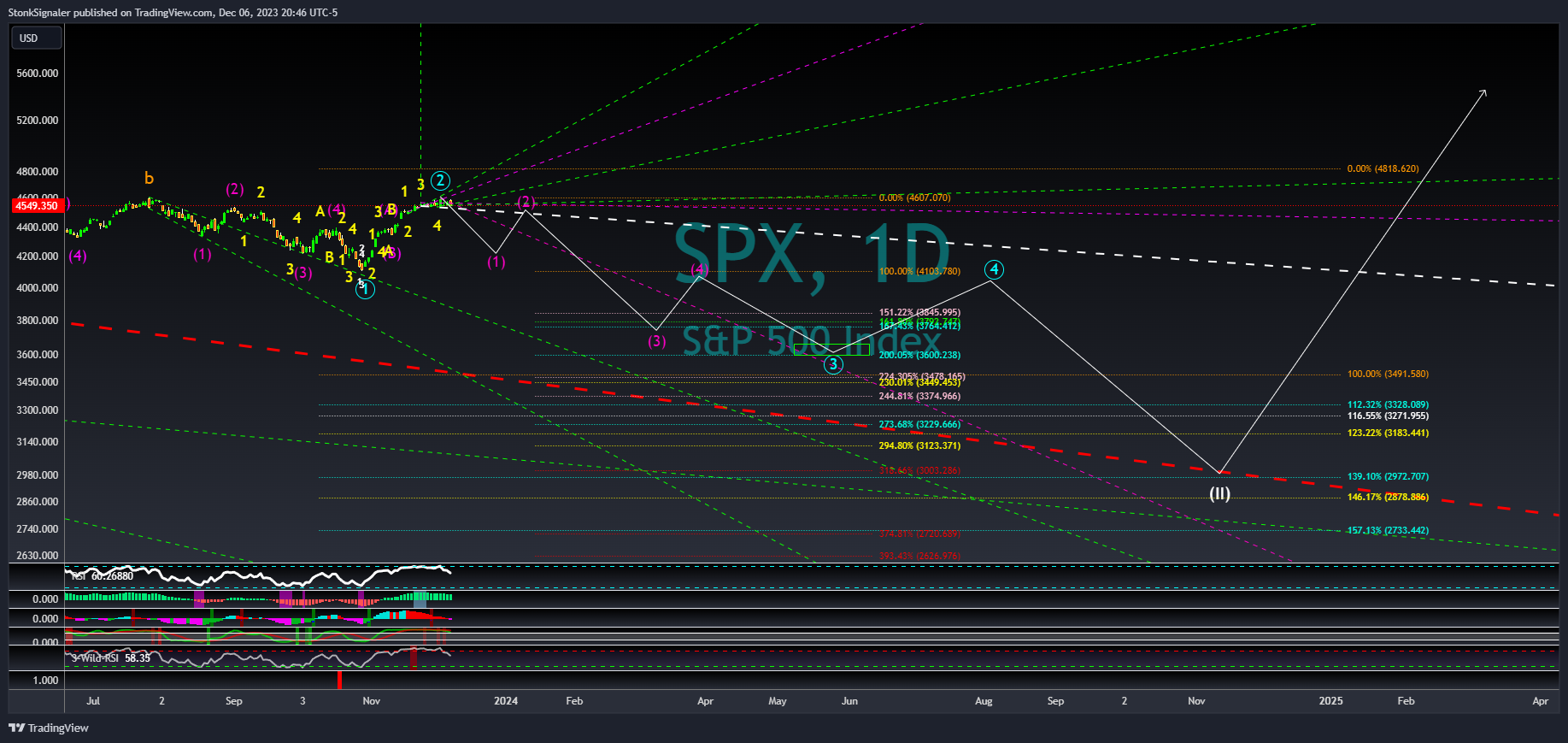Click the RSI 60.26880 indicator label
This screenshot has width=1568, height=743.
[x=102, y=576]
